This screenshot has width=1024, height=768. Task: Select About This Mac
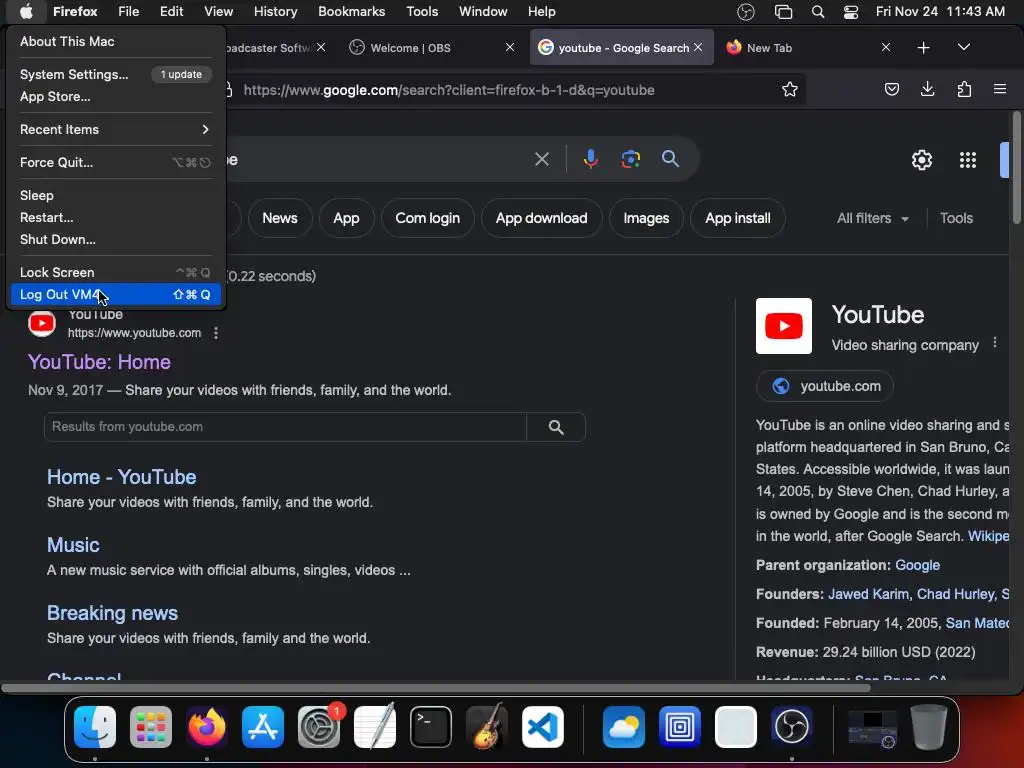(116, 41)
